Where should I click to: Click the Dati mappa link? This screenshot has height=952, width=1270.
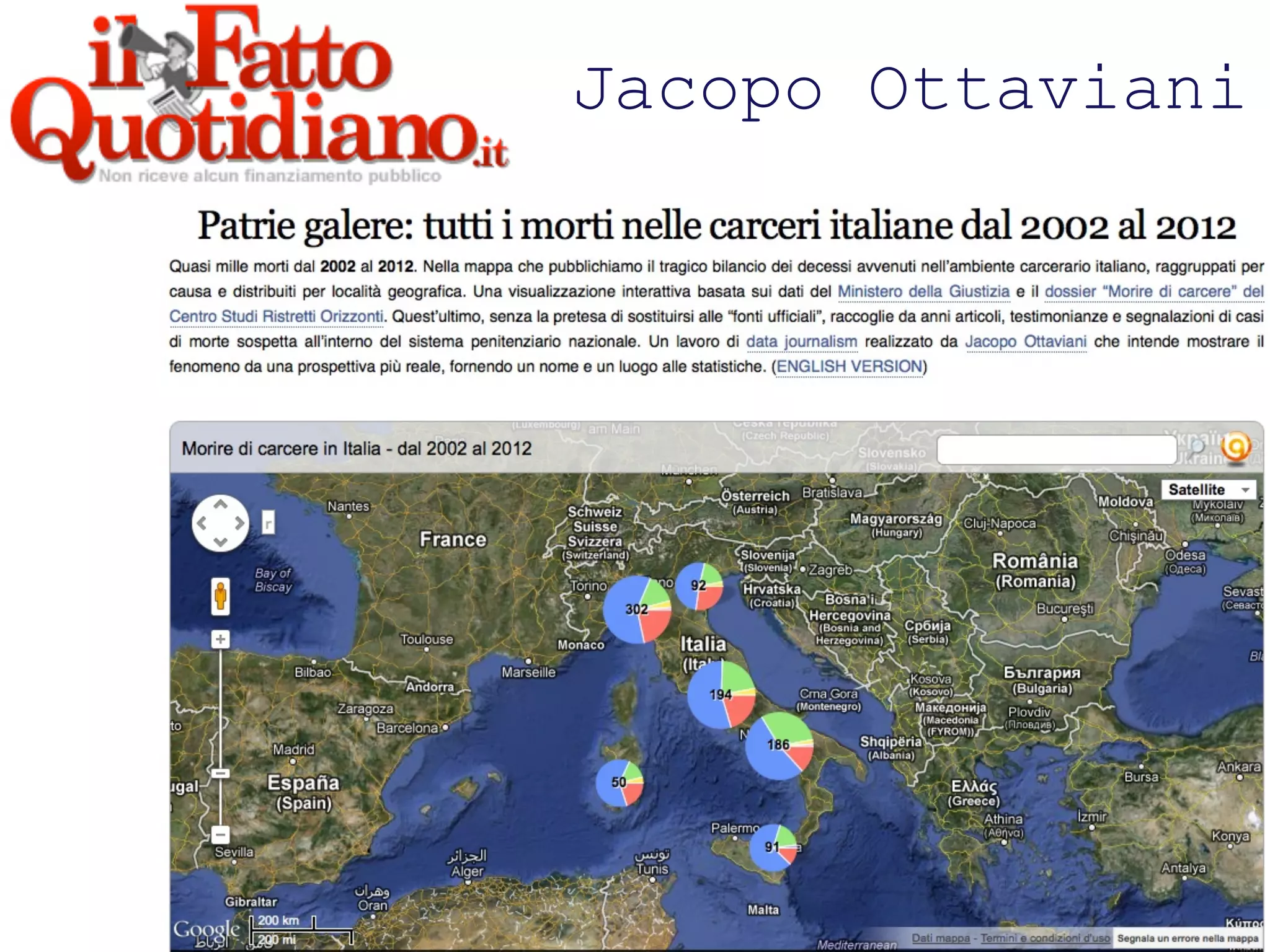(940, 938)
